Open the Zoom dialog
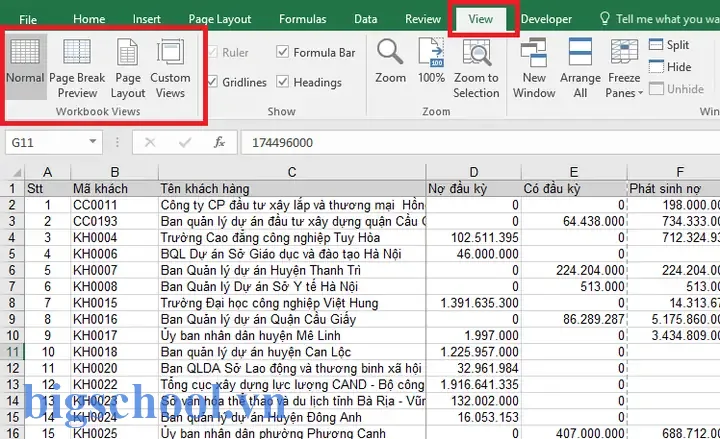This screenshot has height=439, width=720. click(390, 61)
